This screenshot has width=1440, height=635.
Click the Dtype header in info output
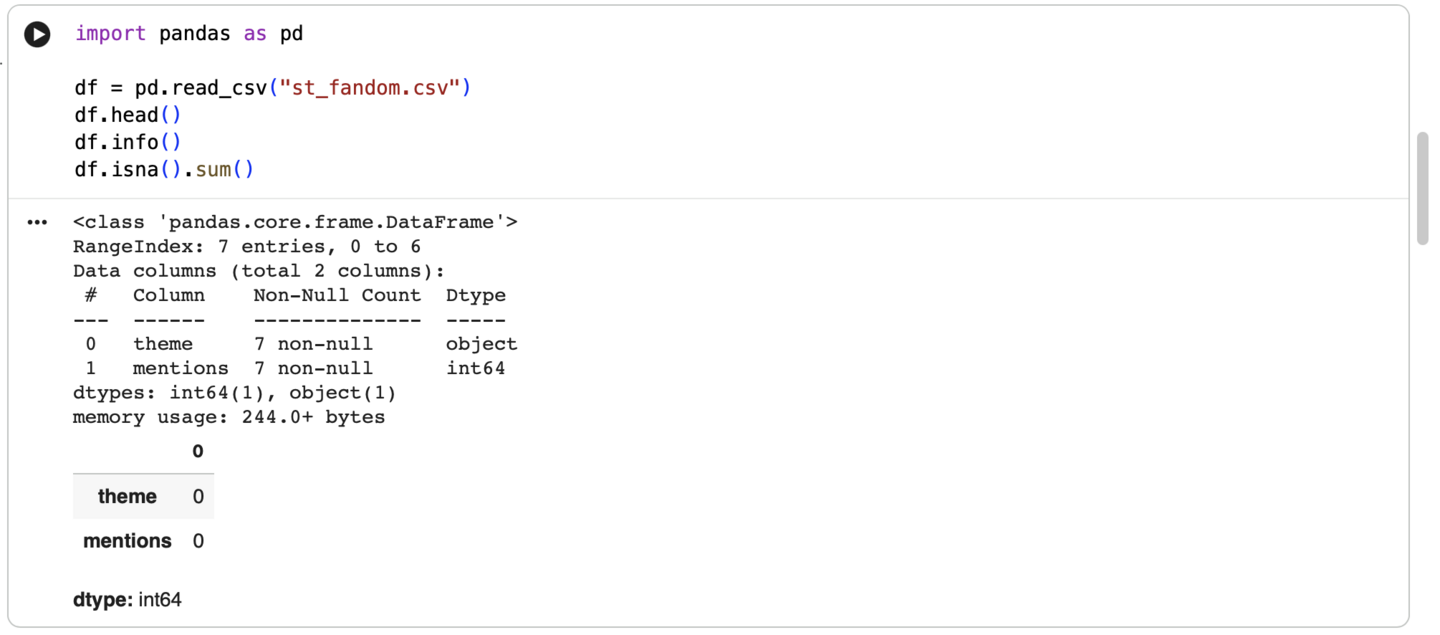click(x=476, y=295)
